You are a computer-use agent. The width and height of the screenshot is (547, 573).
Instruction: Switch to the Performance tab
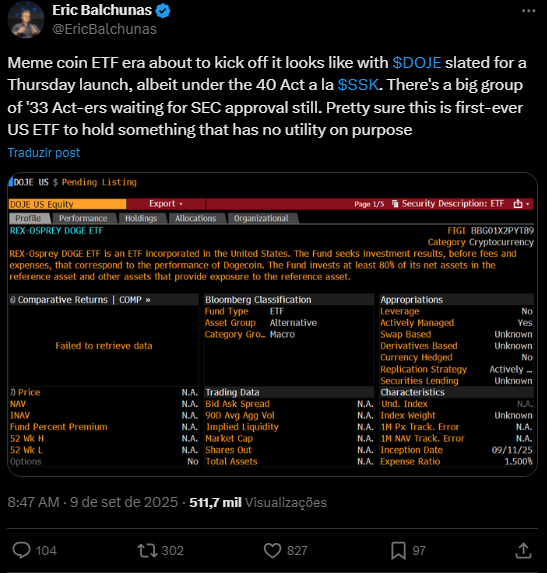(83, 218)
